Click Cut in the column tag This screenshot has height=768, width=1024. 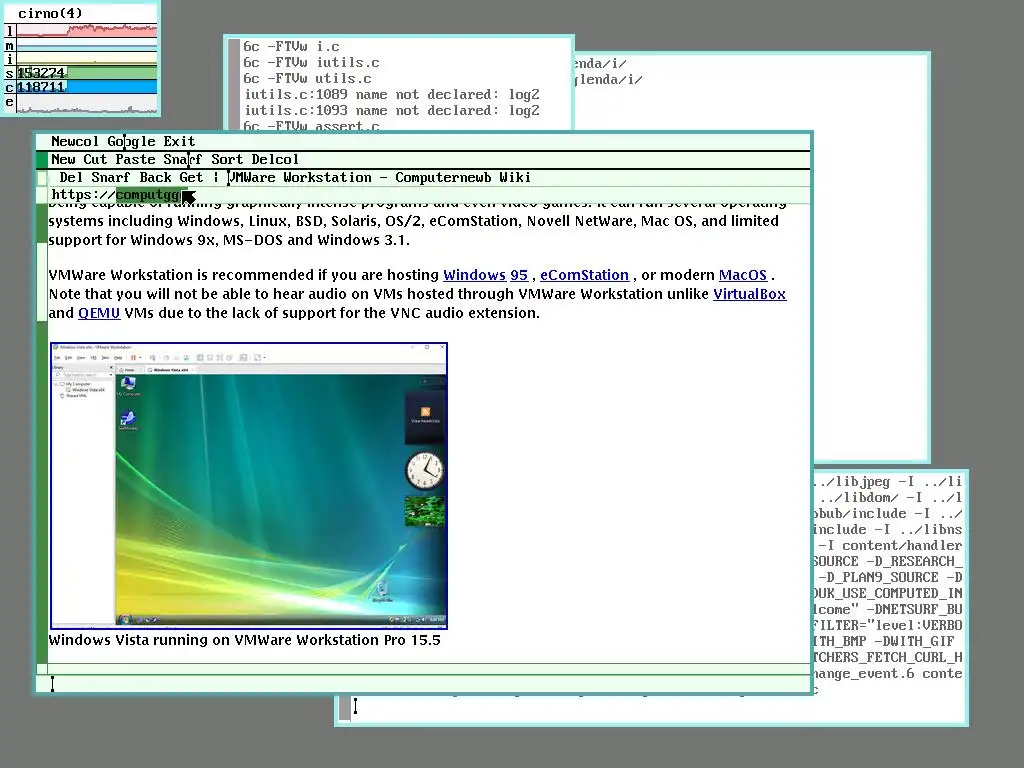click(95, 159)
